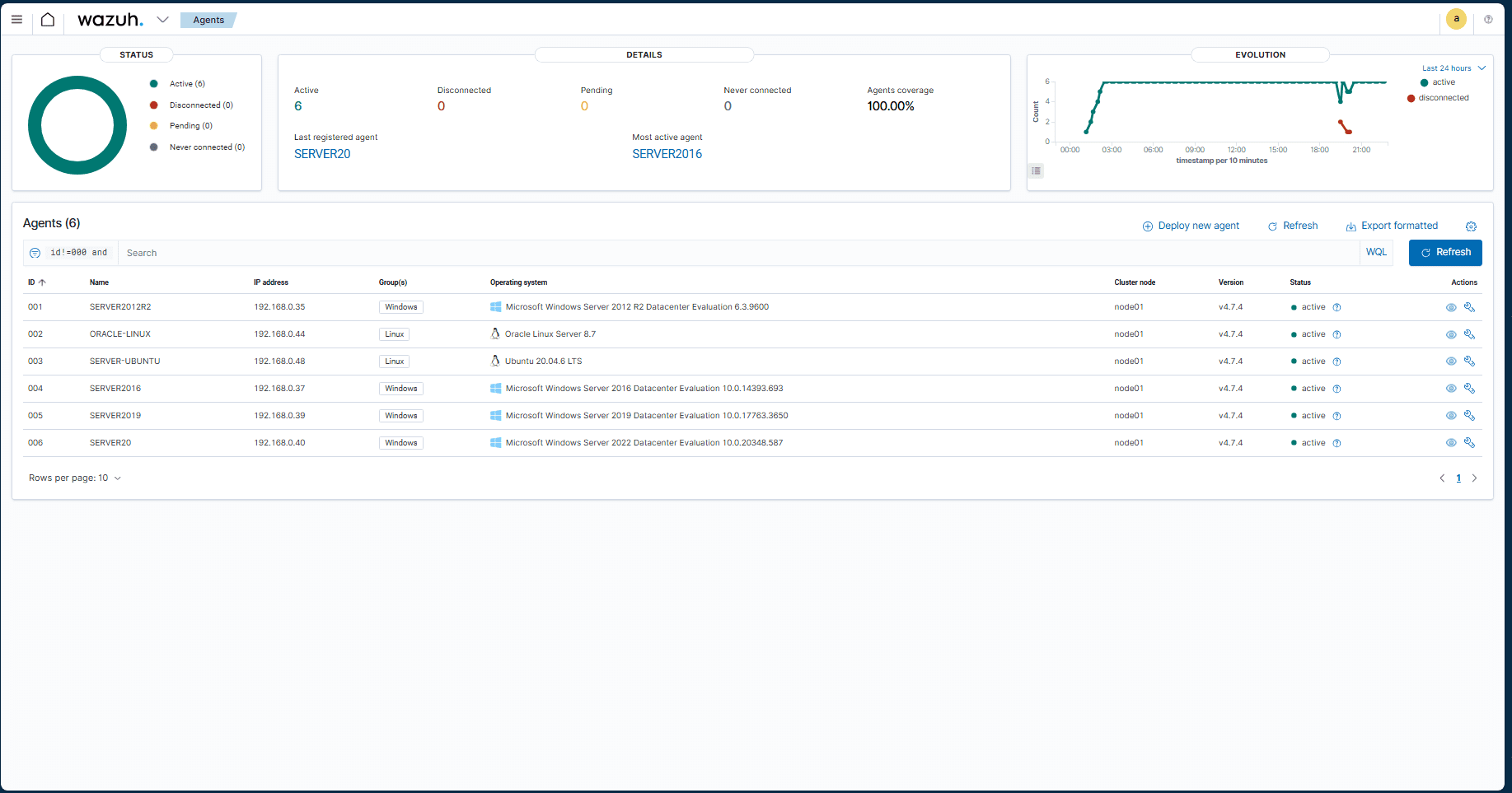Image resolution: width=1512 pixels, height=793 pixels.
Task: Click the chart legend list icon
Action: point(1037,170)
